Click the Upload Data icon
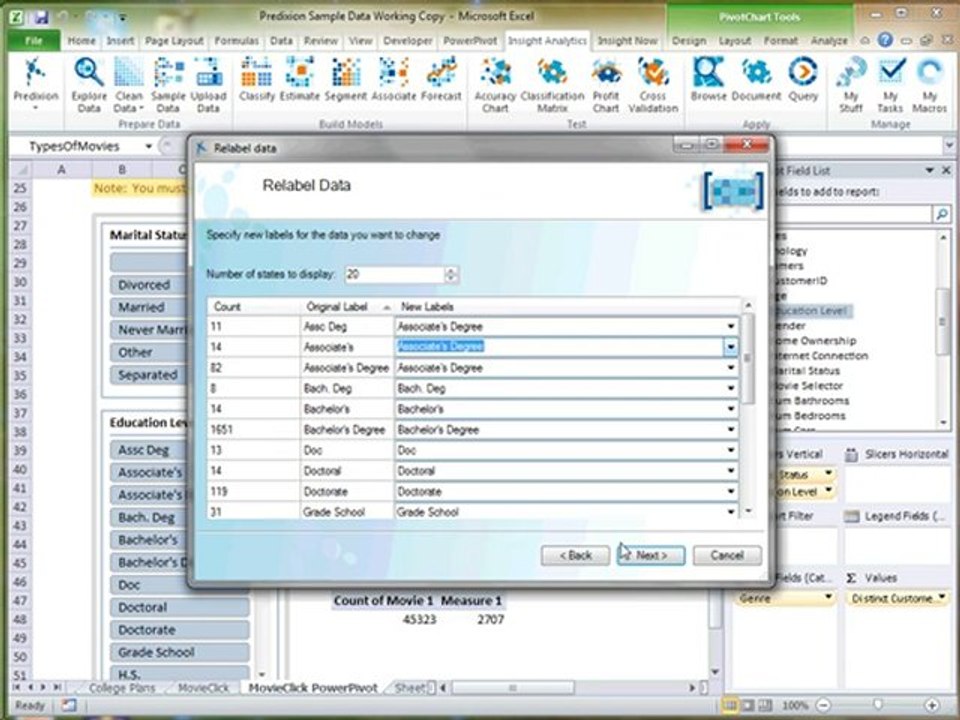 (x=208, y=84)
